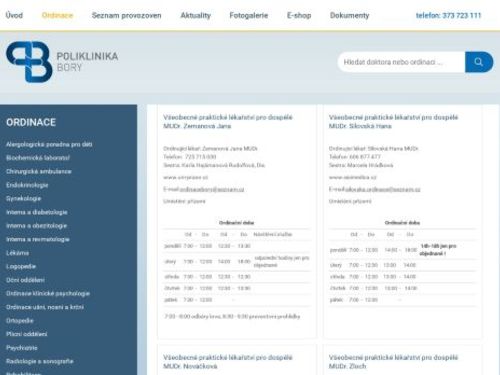The width and height of the screenshot is (500, 375).
Task: Open Radiologie a sonografie sidebar link
Action: 40,361
